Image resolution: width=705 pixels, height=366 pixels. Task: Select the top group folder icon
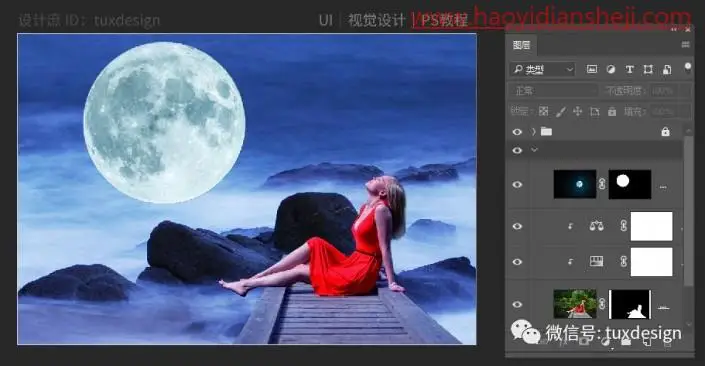[x=546, y=131]
